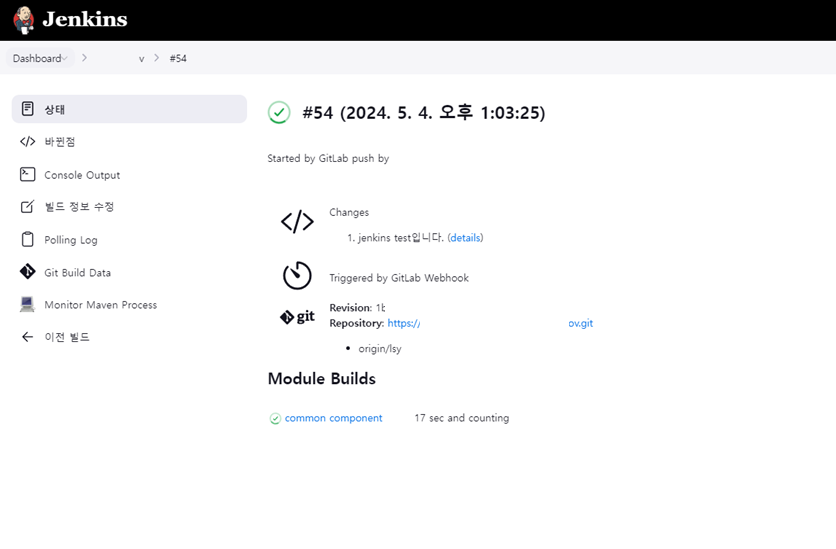Open 빌드 정보 수정 menu item
836x549 pixels.
(79, 207)
